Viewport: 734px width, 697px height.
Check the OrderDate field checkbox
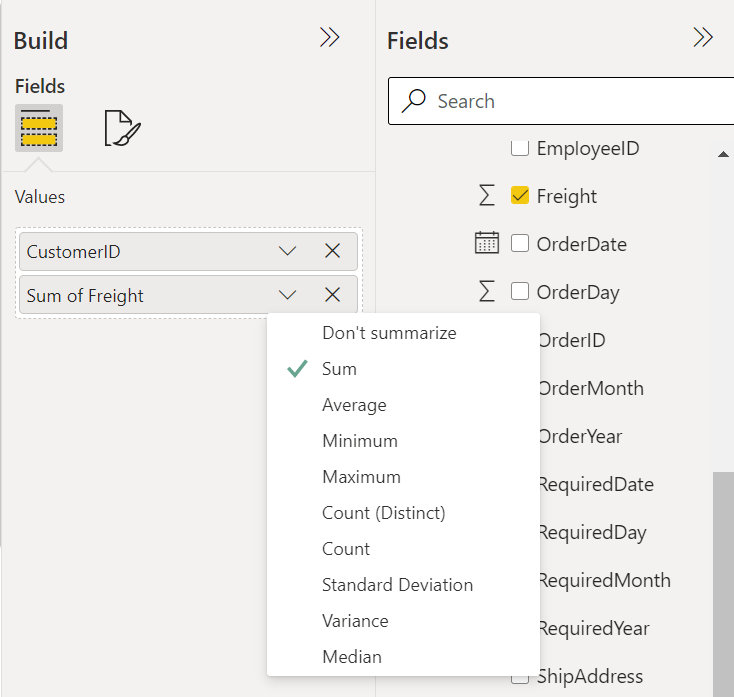click(520, 243)
